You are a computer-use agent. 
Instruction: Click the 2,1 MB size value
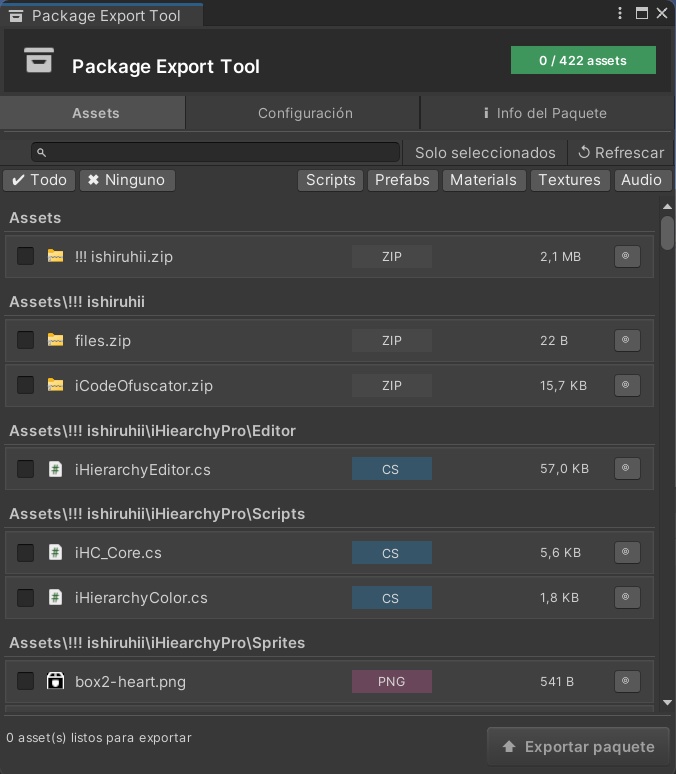[560, 257]
